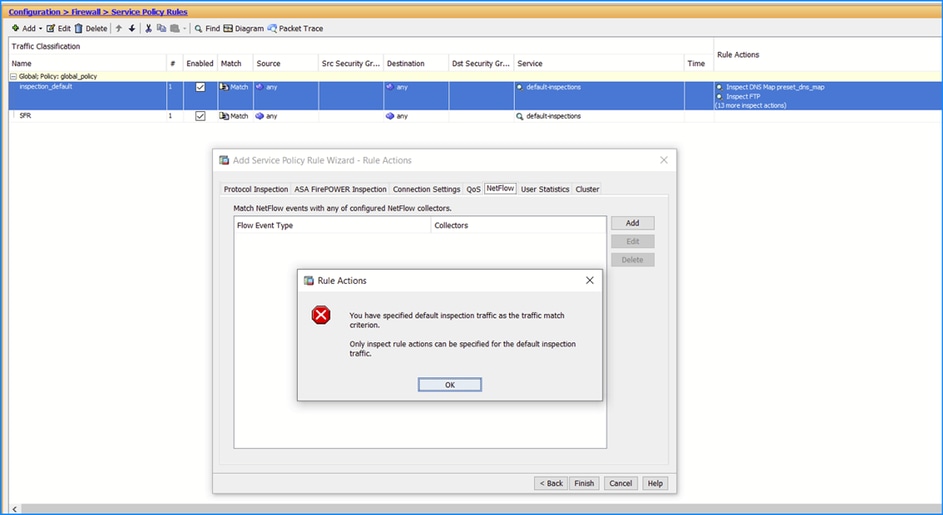Move rule down with the down arrow
Image resolution: width=943 pixels, height=515 pixels.
(x=132, y=28)
